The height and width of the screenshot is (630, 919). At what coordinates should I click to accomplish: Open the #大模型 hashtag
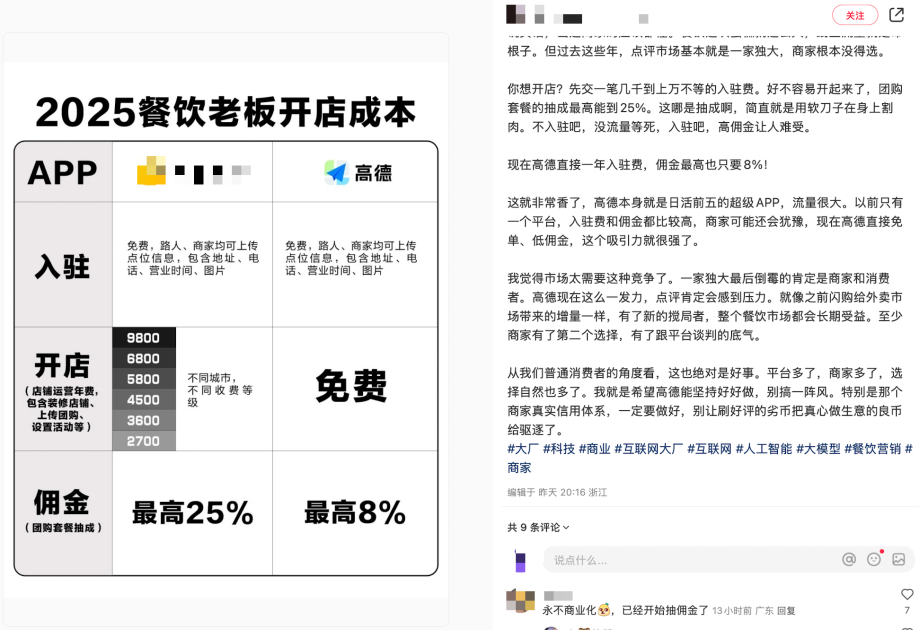click(818, 448)
